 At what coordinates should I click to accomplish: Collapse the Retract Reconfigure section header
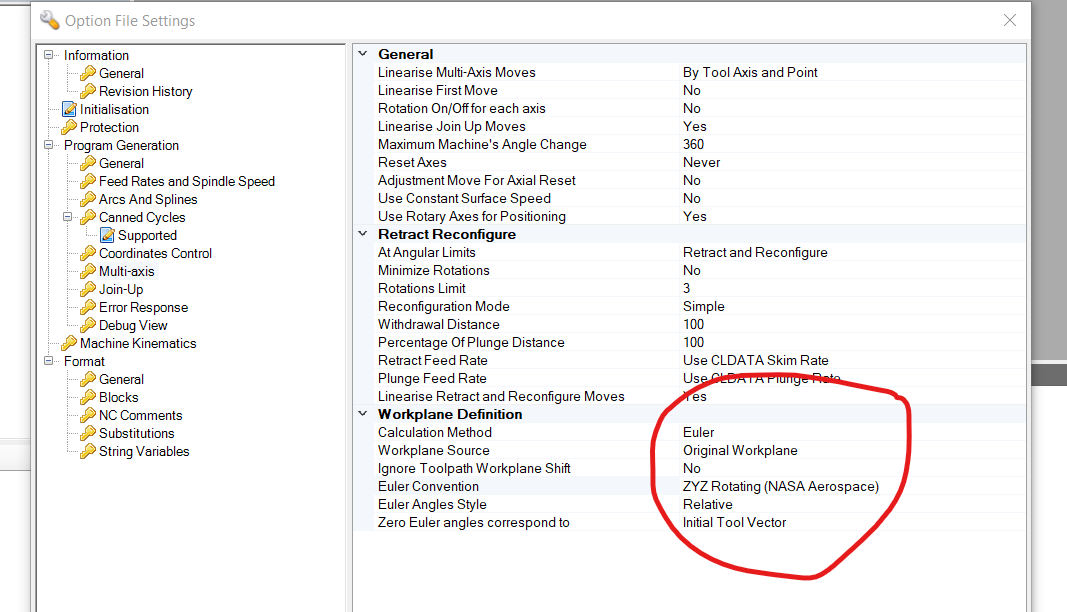[363, 234]
